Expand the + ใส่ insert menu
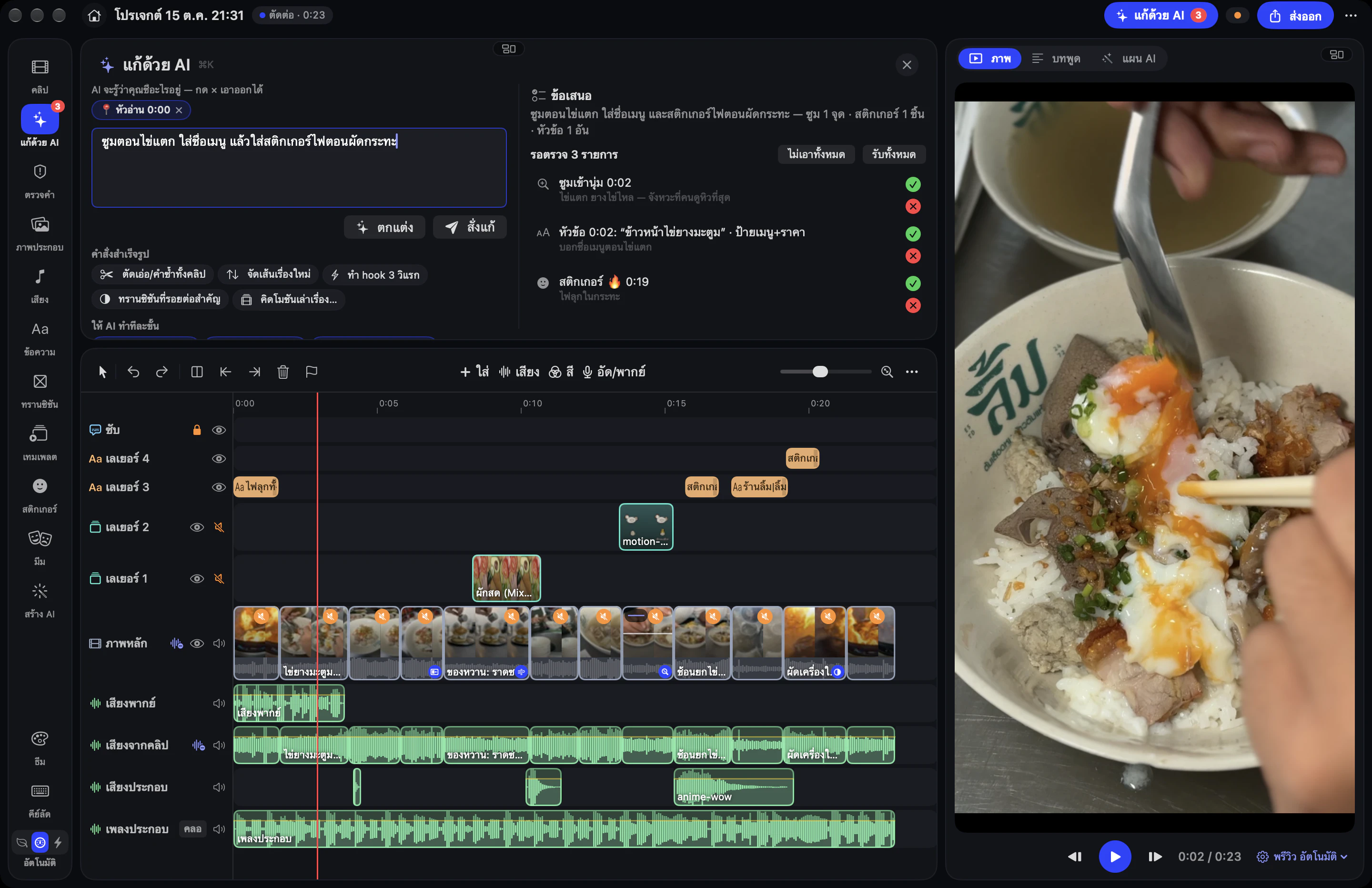 point(474,372)
